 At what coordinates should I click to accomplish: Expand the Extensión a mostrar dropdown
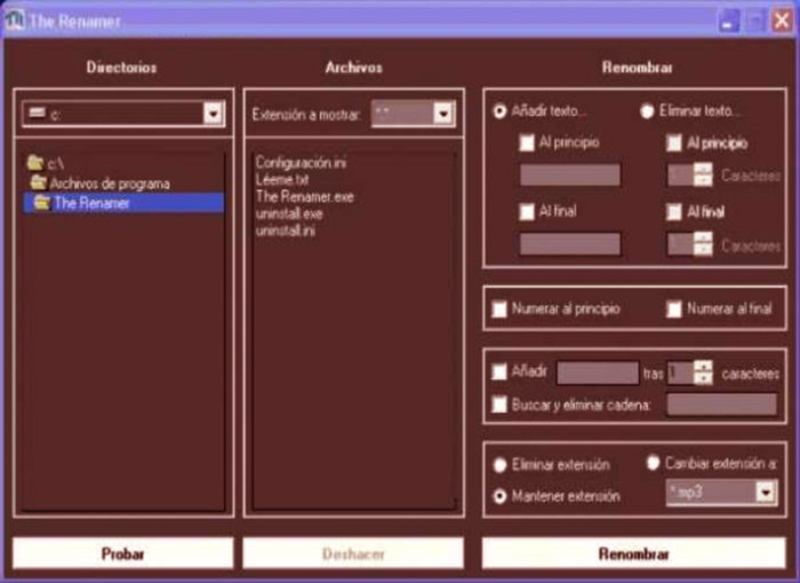[443, 113]
